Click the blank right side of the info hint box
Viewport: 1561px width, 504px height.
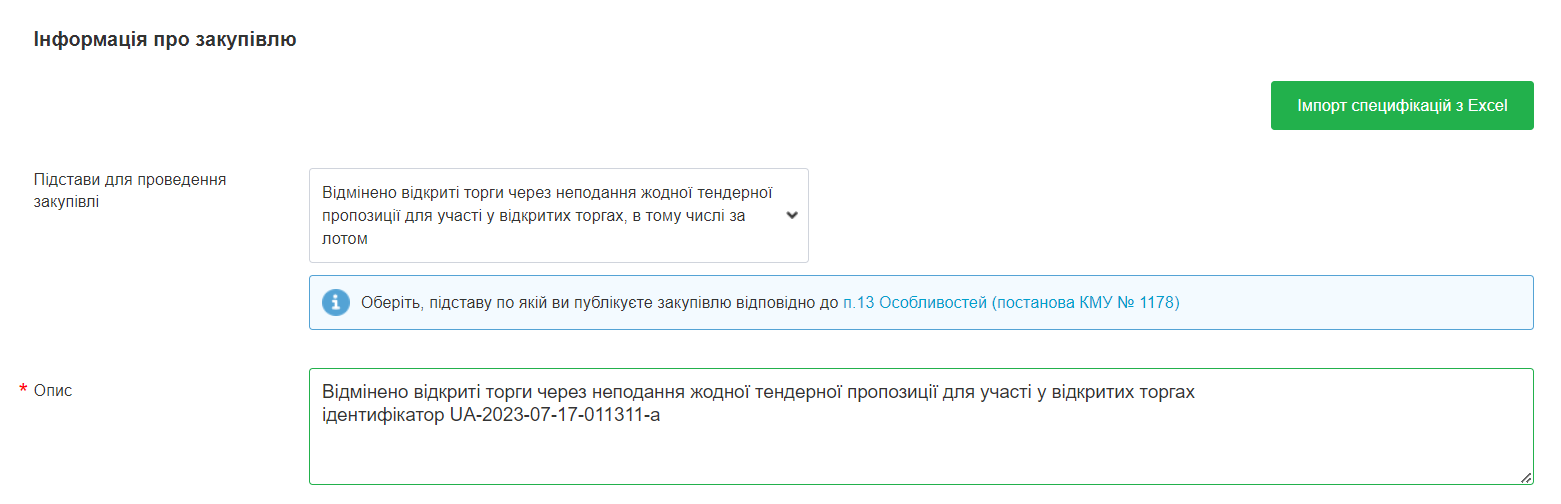1360,302
